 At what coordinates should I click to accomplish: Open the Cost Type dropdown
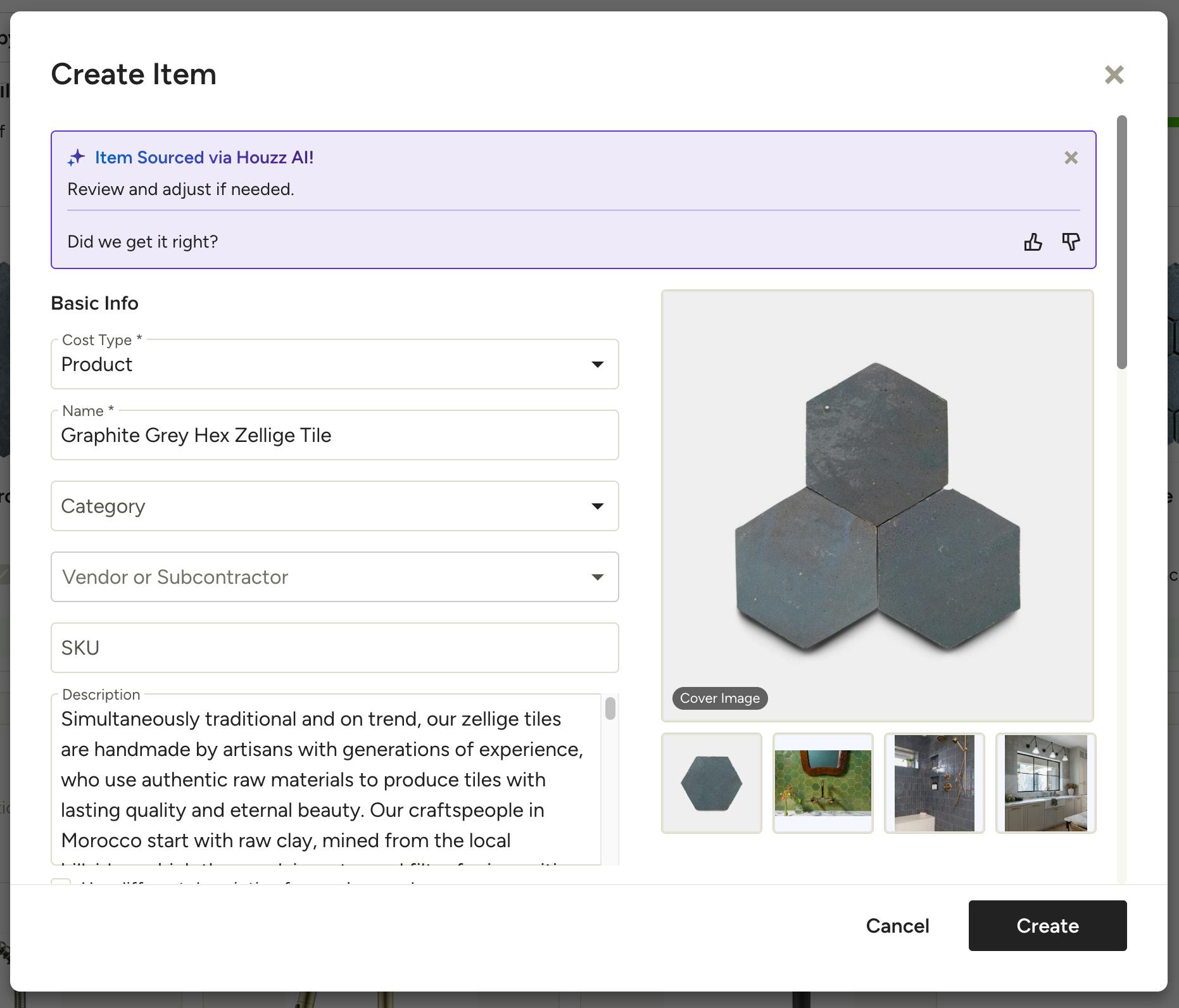pyautogui.click(x=335, y=364)
